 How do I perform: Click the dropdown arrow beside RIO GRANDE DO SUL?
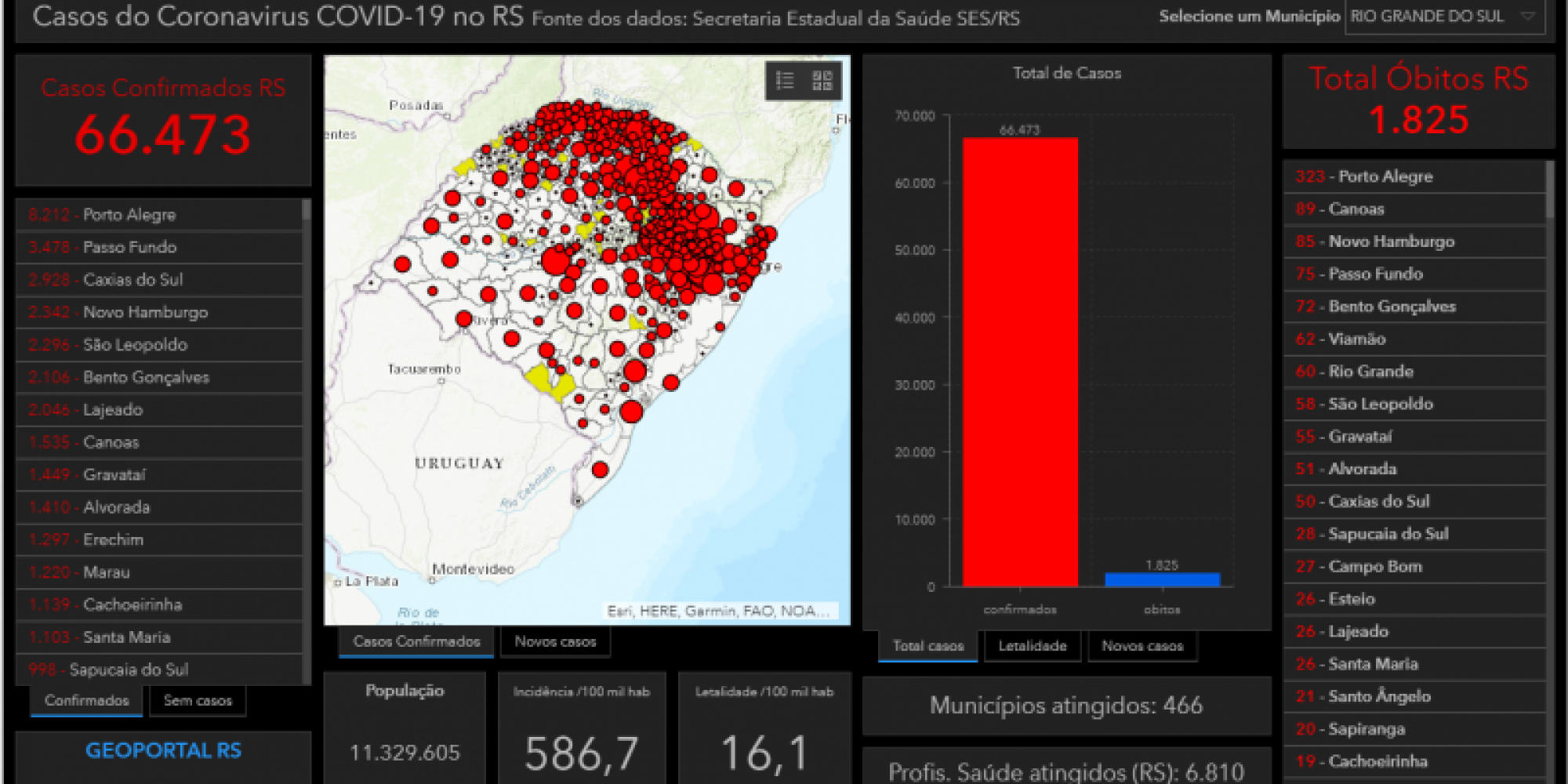pos(1527,16)
